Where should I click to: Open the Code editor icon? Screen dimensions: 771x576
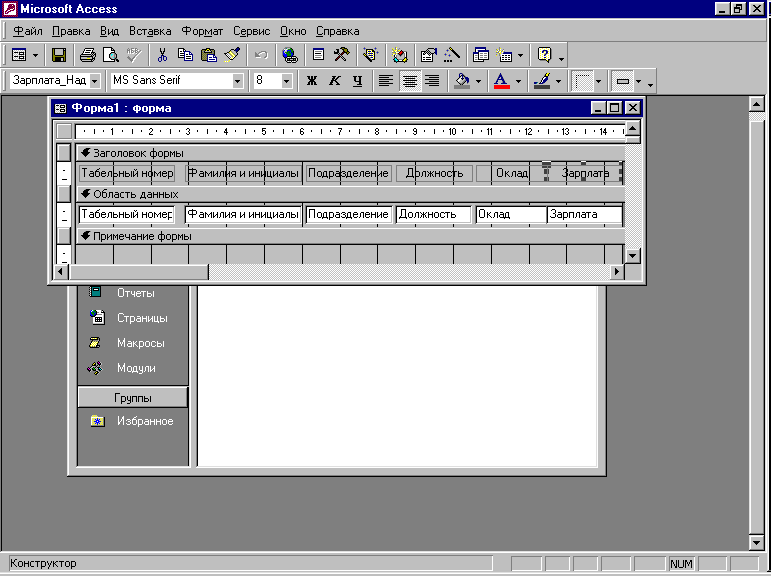(399, 55)
